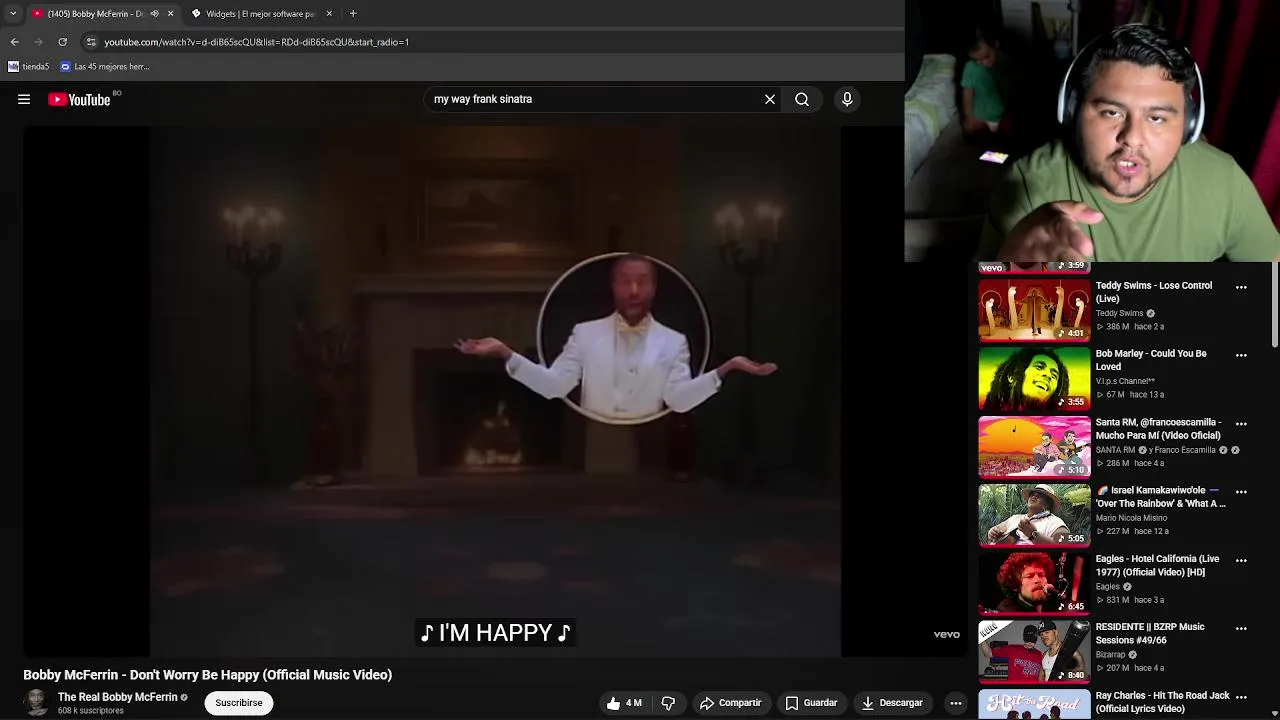Open a new browser tab
The image size is (1280, 720).
353,14
